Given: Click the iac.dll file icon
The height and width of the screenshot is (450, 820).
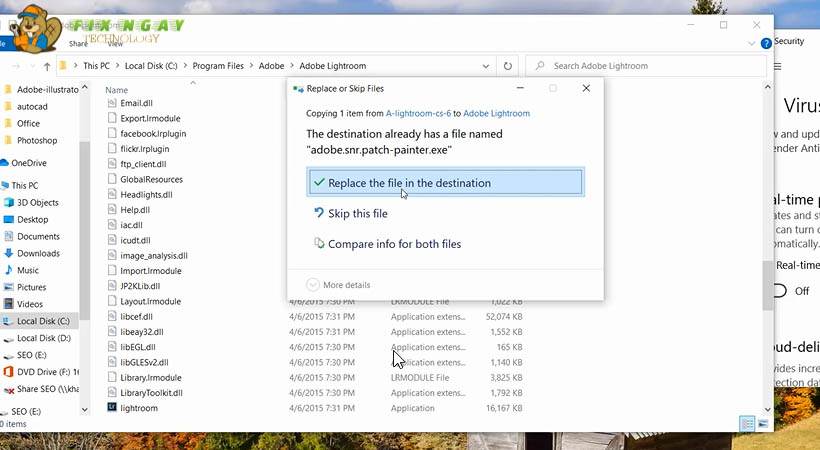Looking at the screenshot, I should (x=111, y=224).
